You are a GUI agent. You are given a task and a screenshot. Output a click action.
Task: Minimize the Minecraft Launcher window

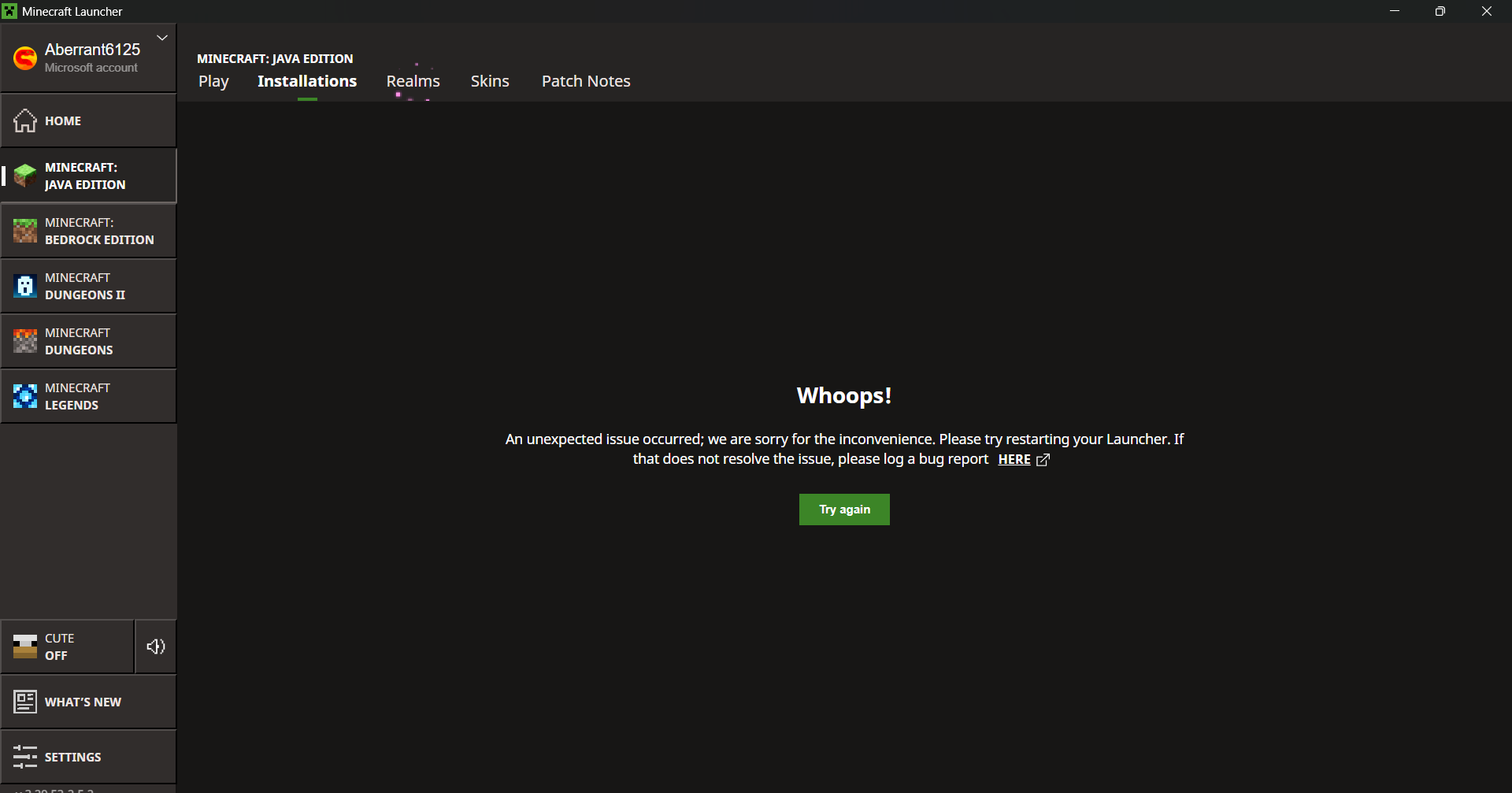click(x=1395, y=11)
